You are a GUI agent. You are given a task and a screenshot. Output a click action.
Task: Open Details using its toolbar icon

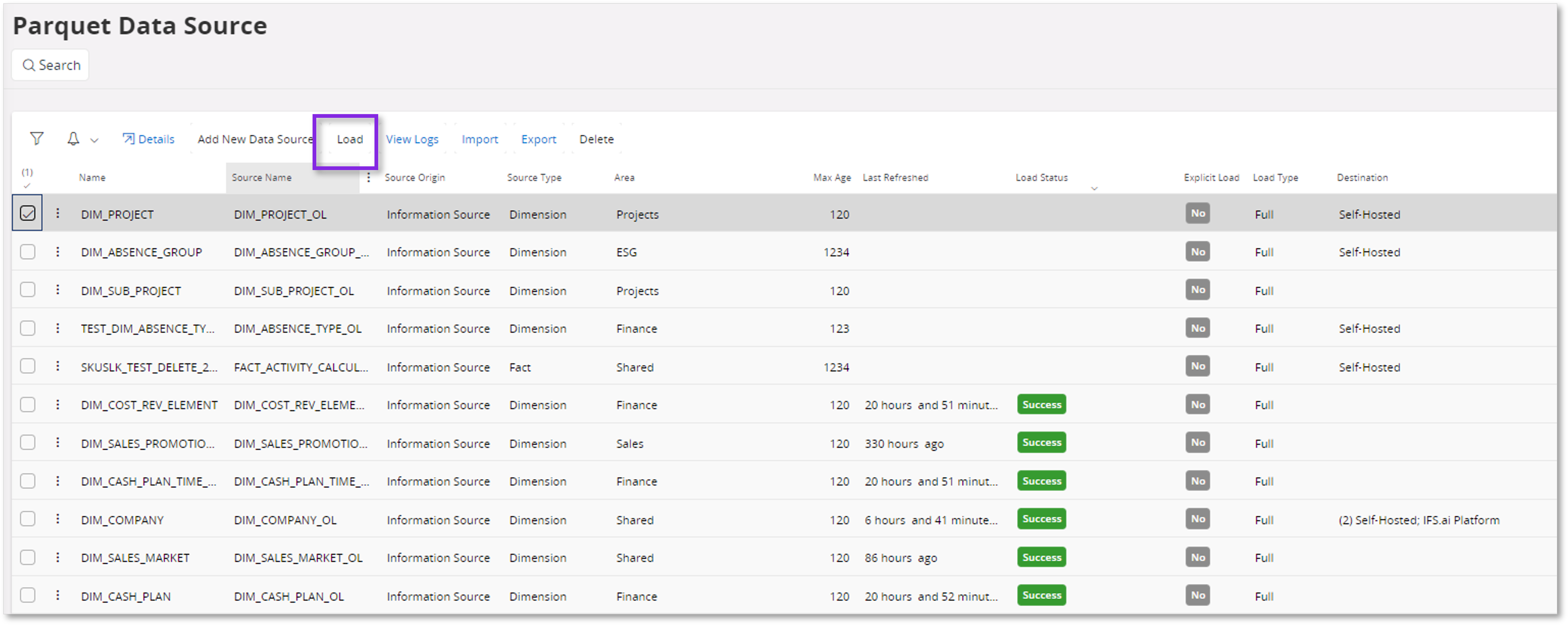129,139
